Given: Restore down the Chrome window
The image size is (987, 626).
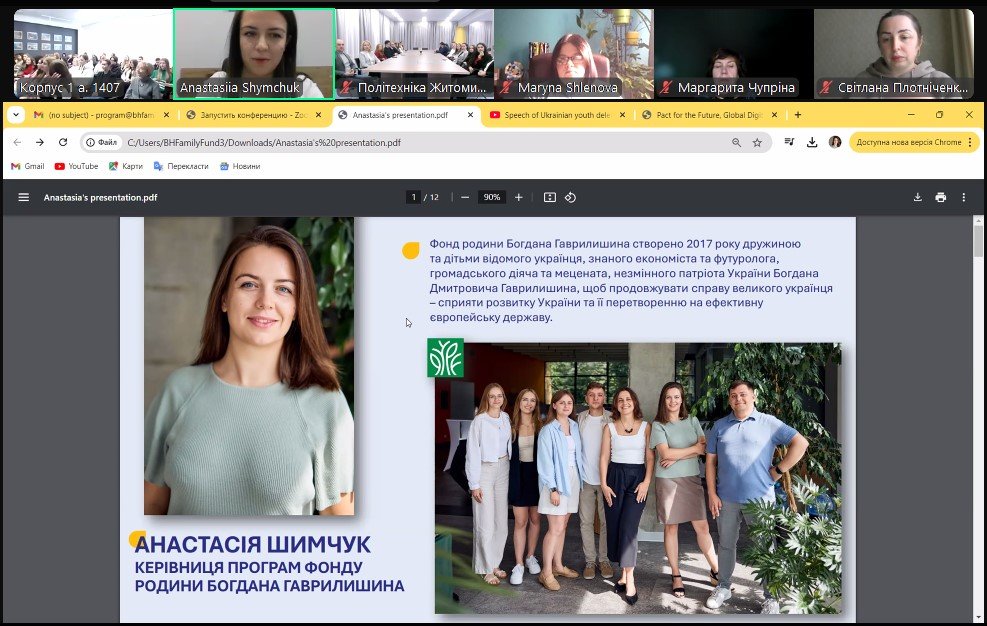Looking at the screenshot, I should pos(939,115).
